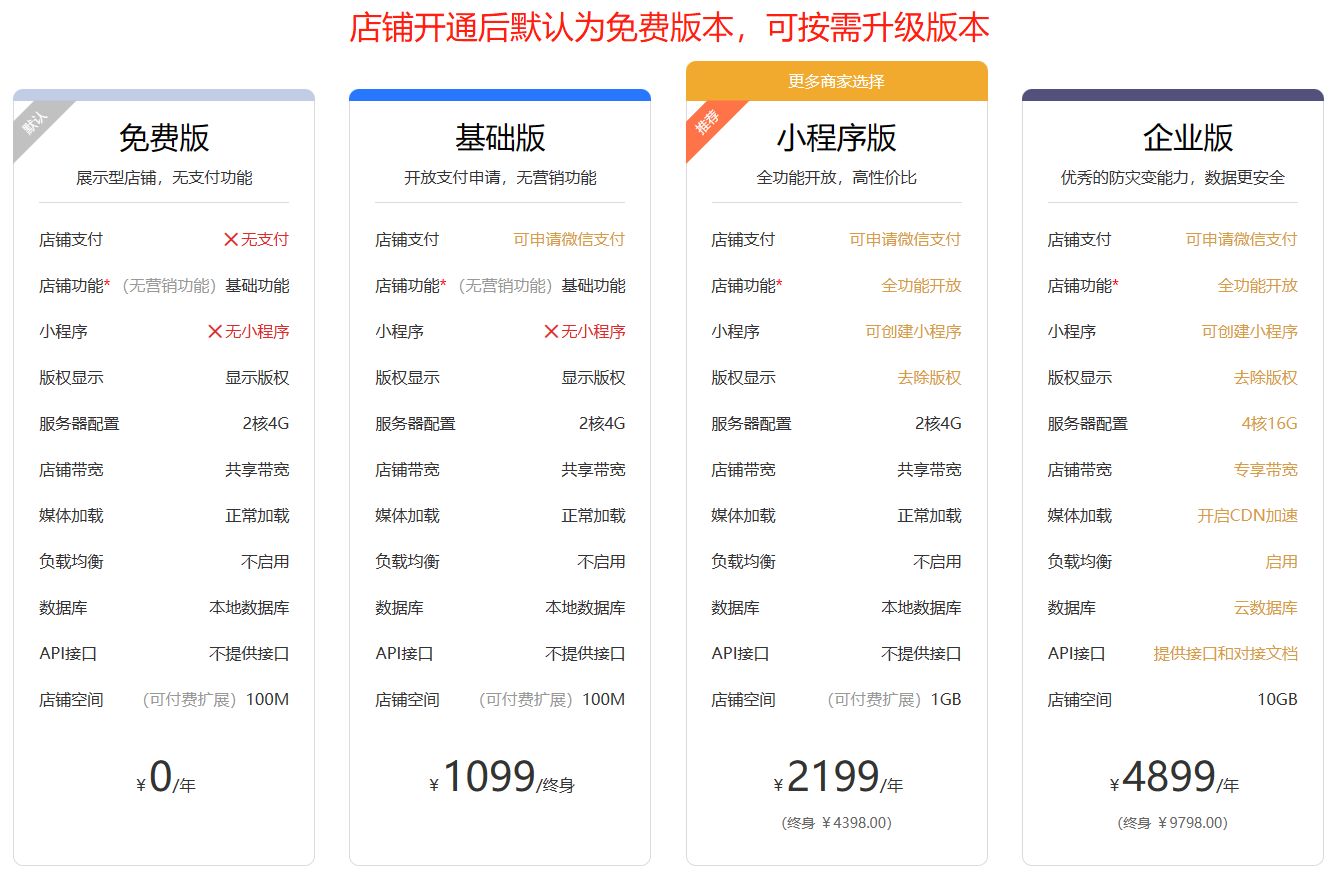The height and width of the screenshot is (876, 1329).
Task: Click the red X beside 无支付 in 免费版
Action: [231, 240]
